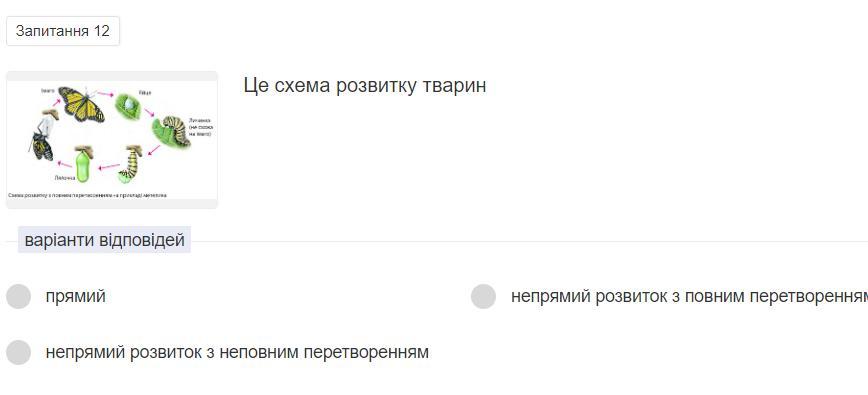Click the "Яйце" label near the leaf
The width and height of the screenshot is (868, 395).
pos(145,92)
